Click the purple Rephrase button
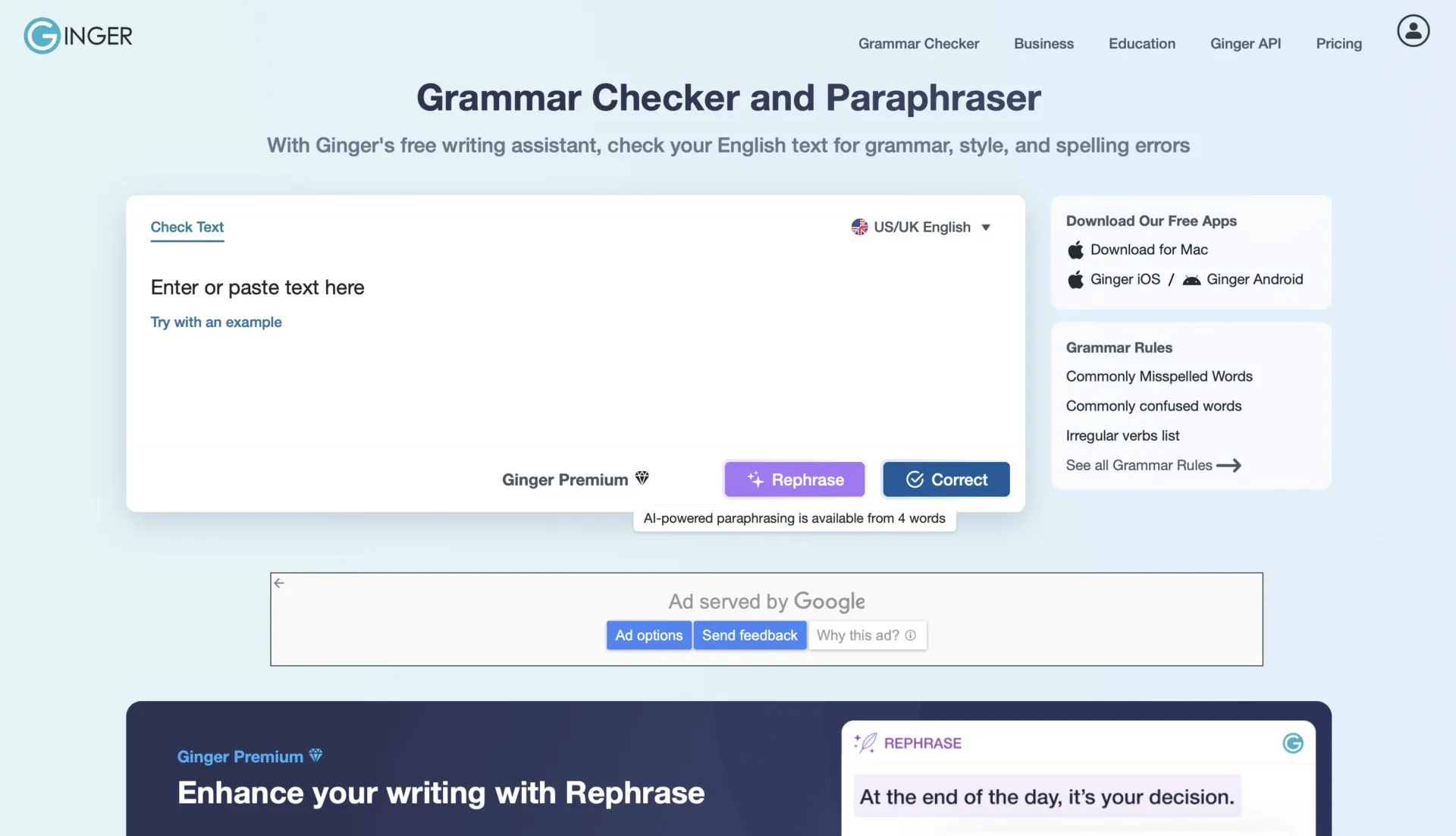The width and height of the screenshot is (1456, 836). point(794,479)
